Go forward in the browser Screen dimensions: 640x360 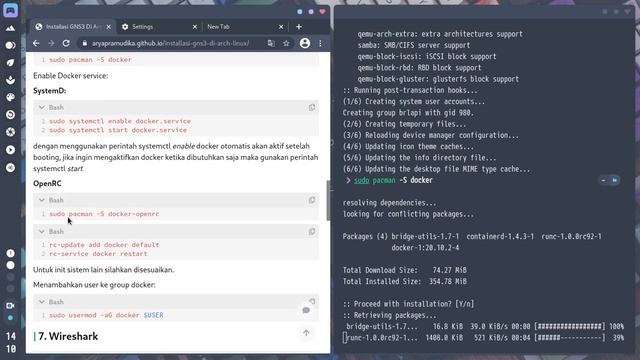(x=51, y=43)
